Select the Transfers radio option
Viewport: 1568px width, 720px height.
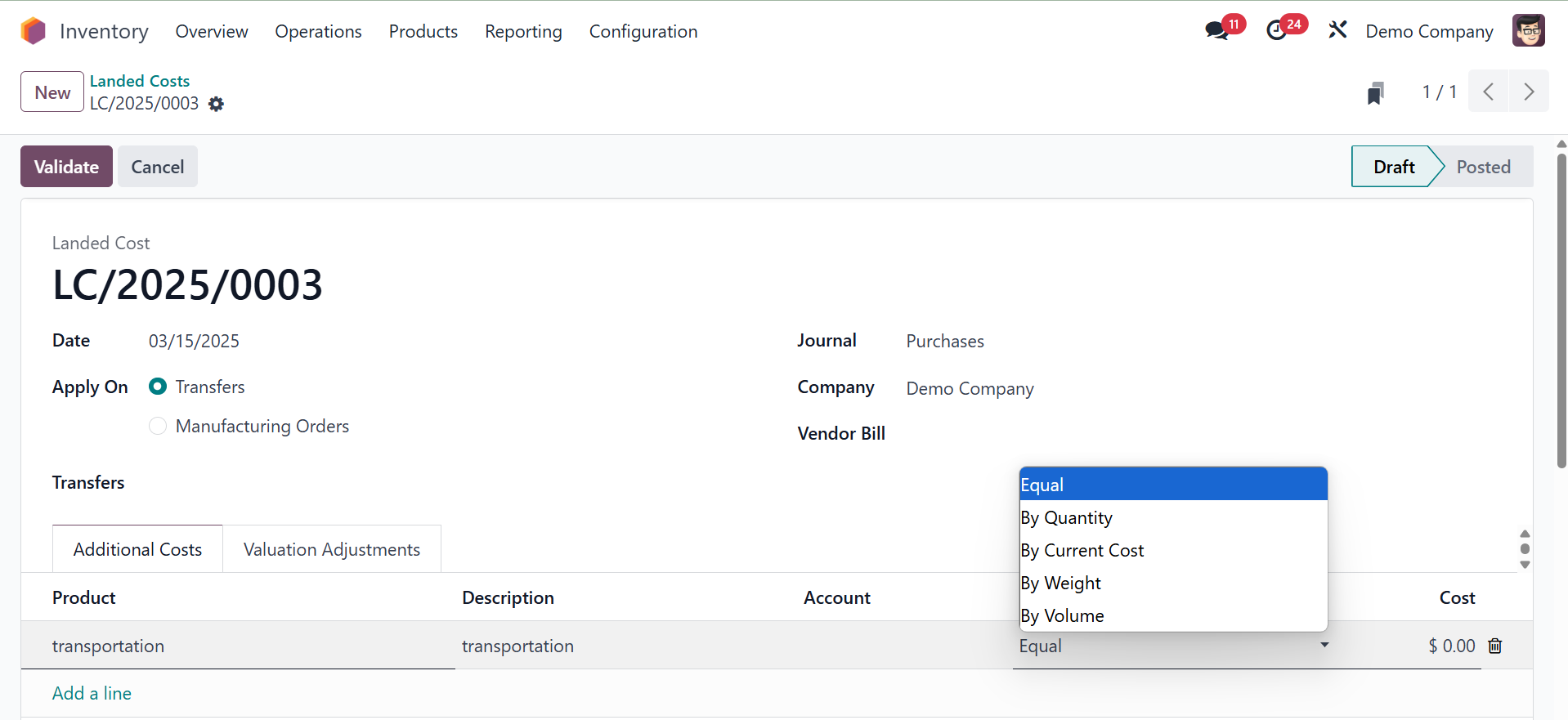click(x=159, y=387)
